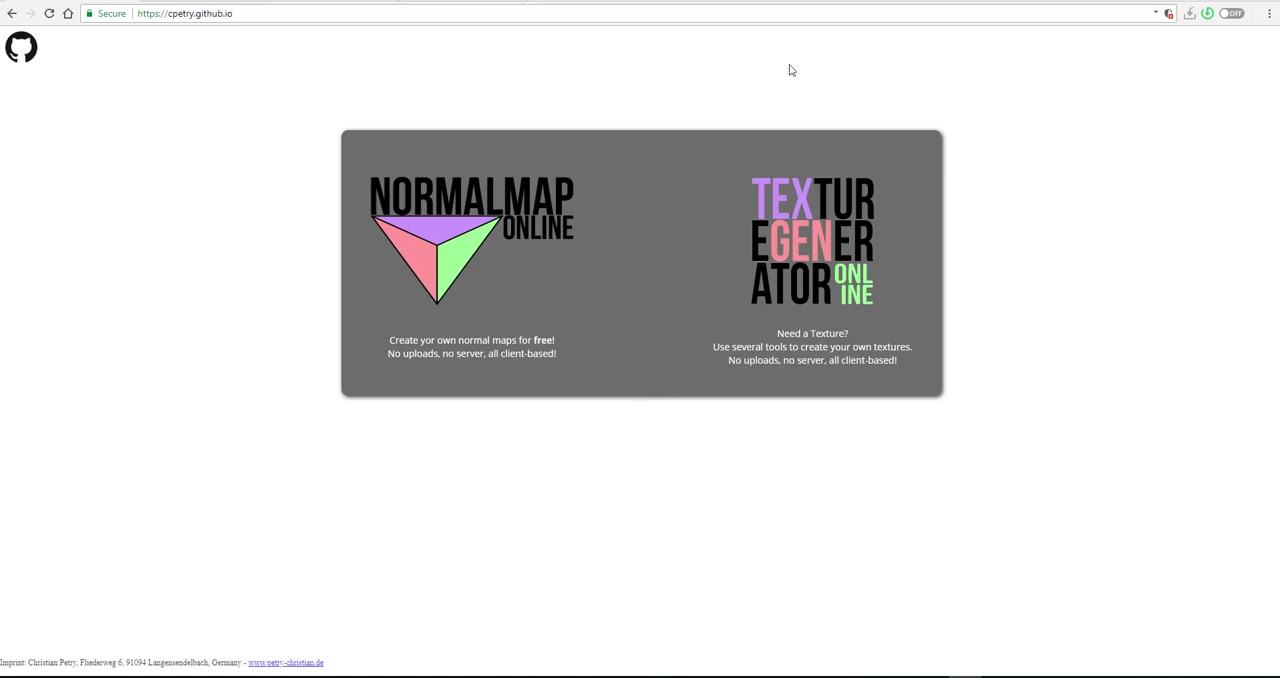Click the NORMALMAP ONLINE title text
This screenshot has width=1280, height=678.
(471, 196)
